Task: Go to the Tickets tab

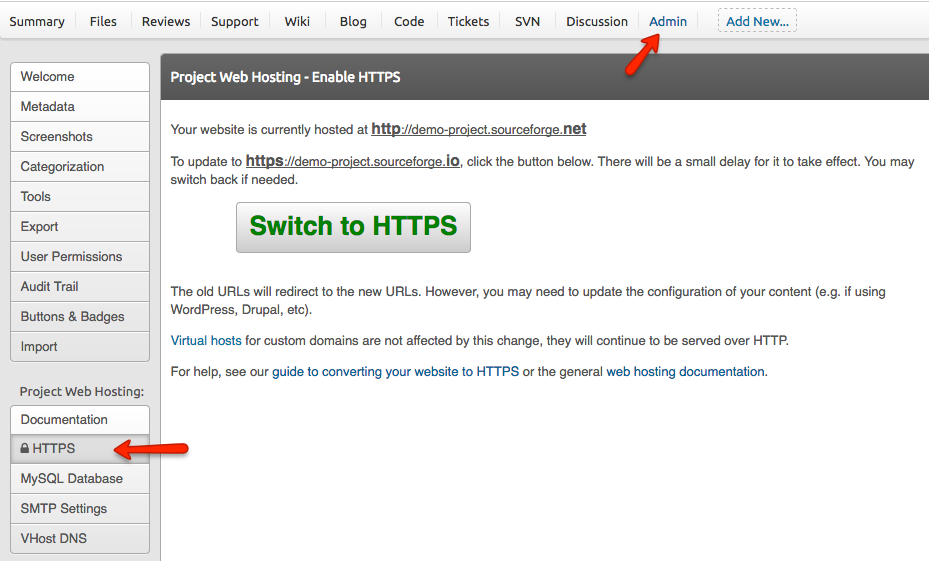Action: 468,21
